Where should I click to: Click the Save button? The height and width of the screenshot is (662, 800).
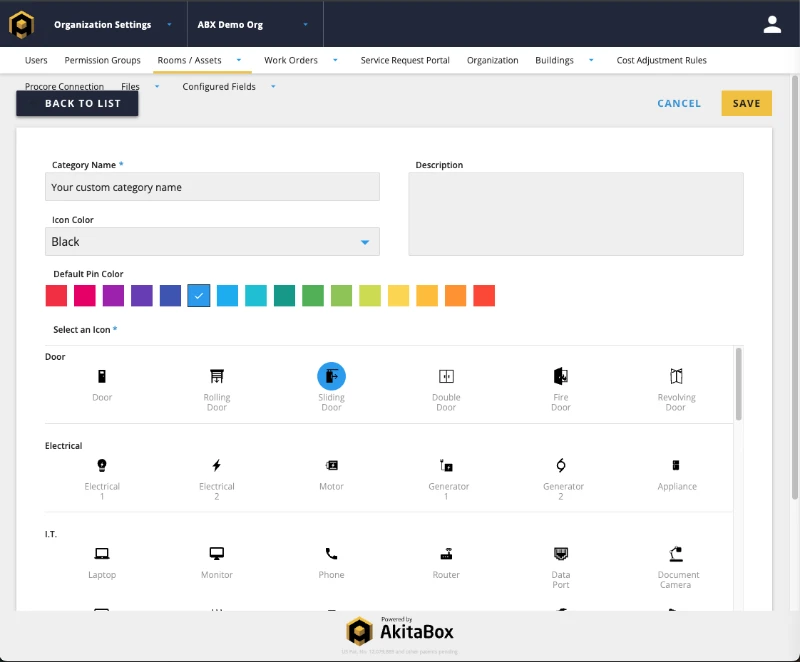click(746, 103)
